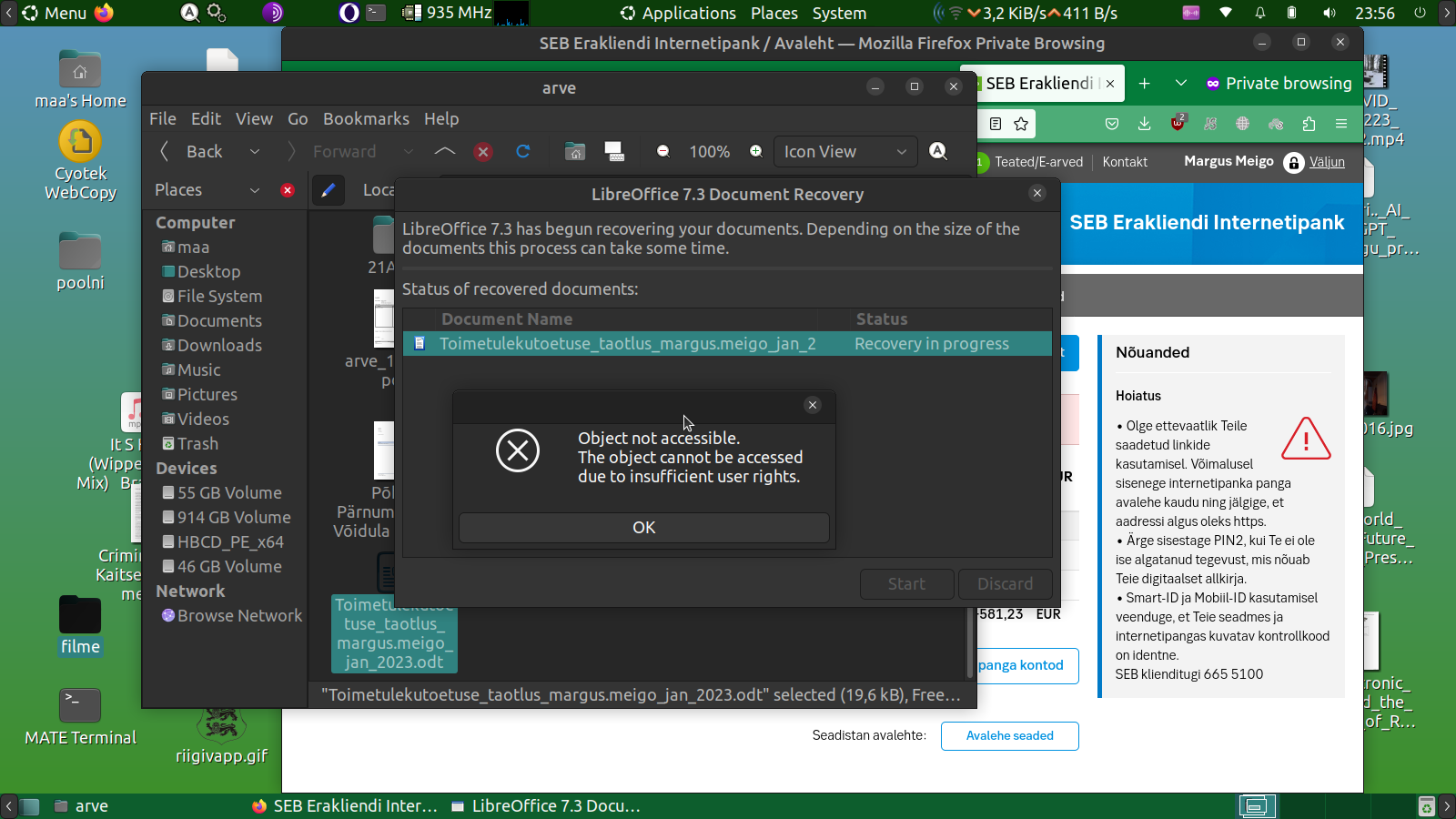This screenshot has height=819, width=1456.
Task: Open Videos from the sidebar
Action: pos(196,420)
